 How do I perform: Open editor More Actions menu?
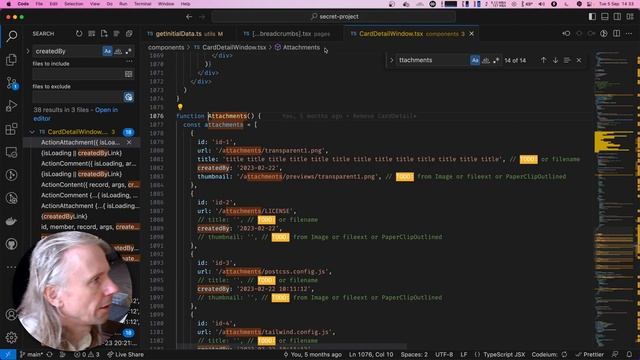coord(629,33)
